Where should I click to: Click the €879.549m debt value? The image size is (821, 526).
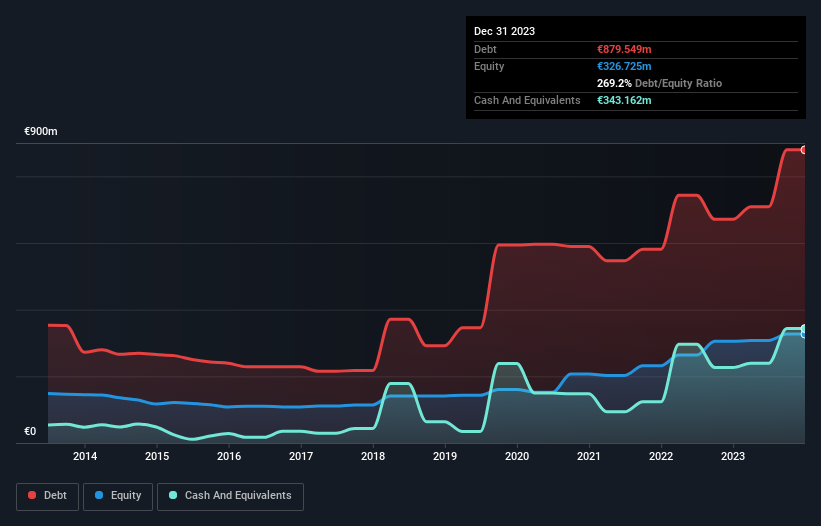624,49
